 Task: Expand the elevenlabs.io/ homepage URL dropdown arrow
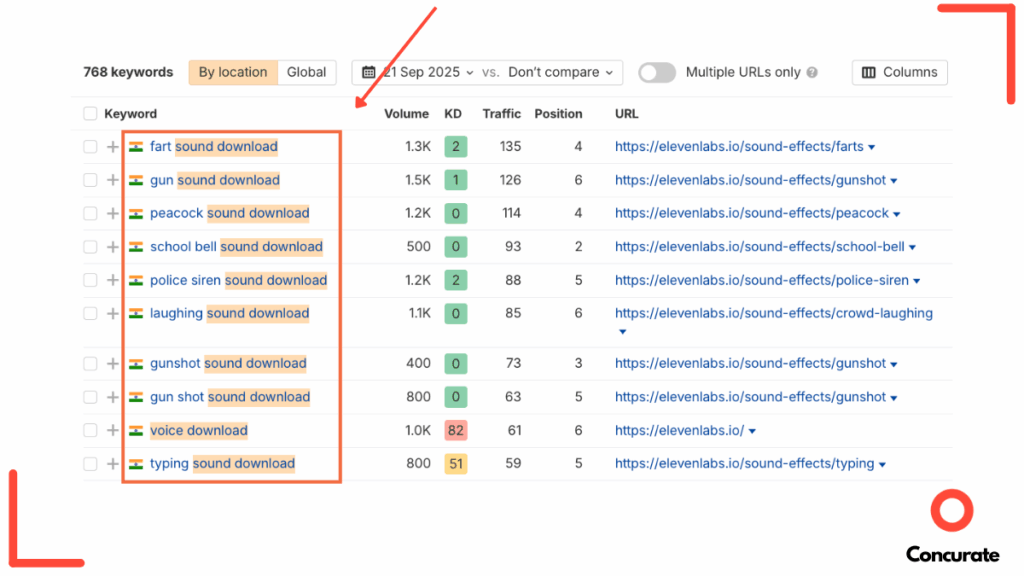[x=752, y=431]
